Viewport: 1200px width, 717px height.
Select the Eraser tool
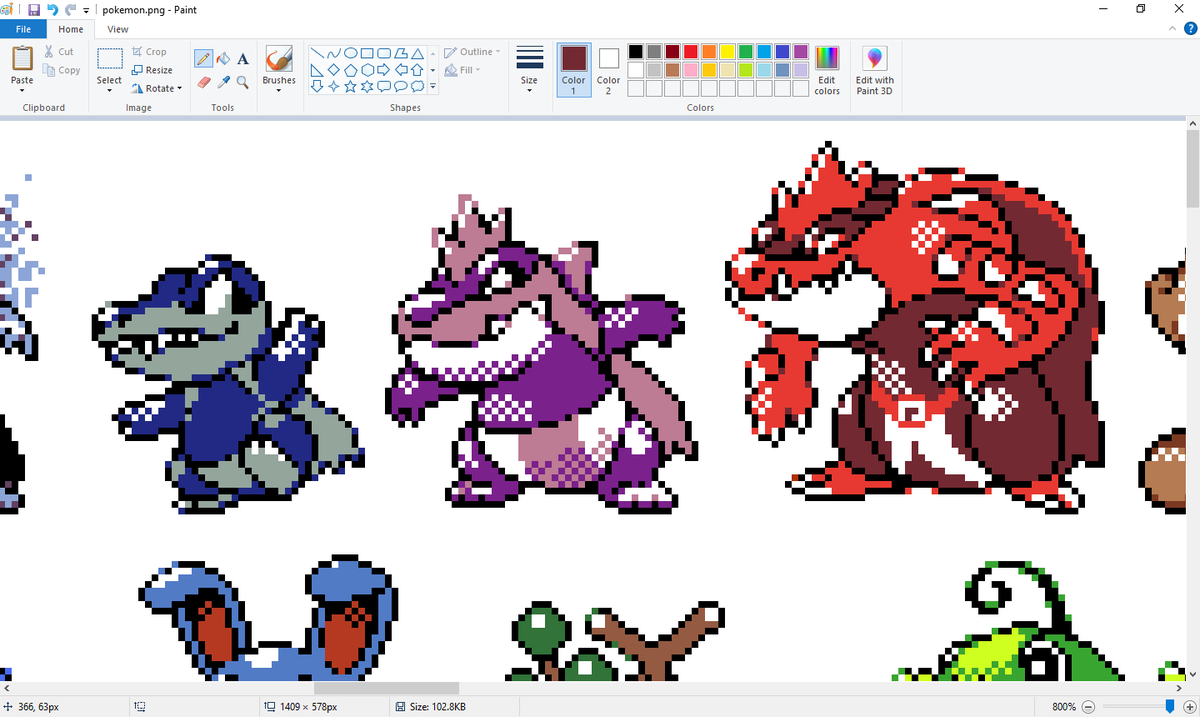click(204, 82)
